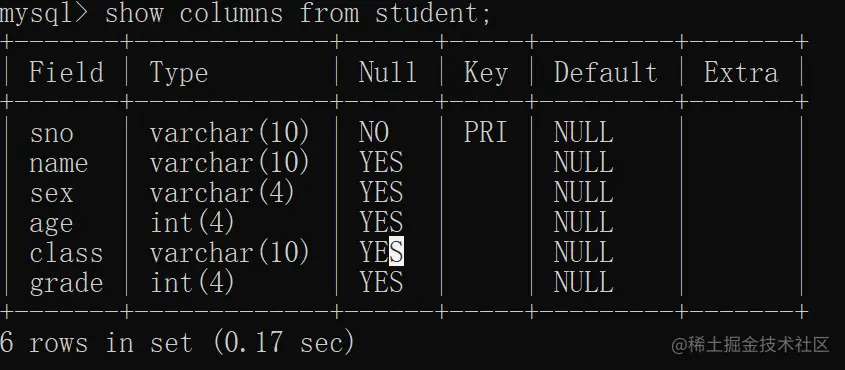845x370 pixels.
Task: Click the Key column header
Action: pyautogui.click(x=486, y=74)
